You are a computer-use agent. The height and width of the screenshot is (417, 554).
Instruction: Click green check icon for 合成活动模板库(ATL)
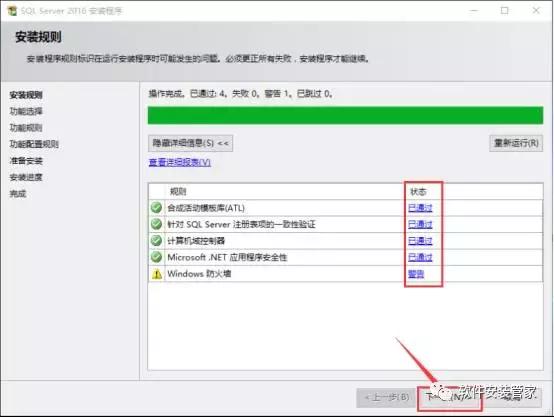click(x=157, y=208)
